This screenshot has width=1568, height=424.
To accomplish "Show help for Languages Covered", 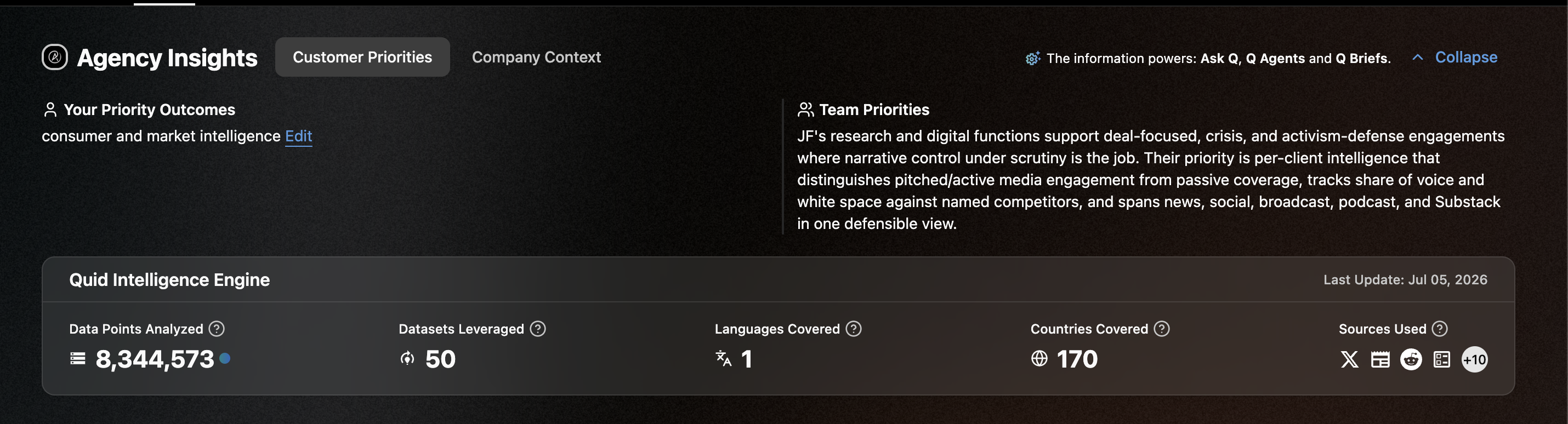I will (854, 329).
